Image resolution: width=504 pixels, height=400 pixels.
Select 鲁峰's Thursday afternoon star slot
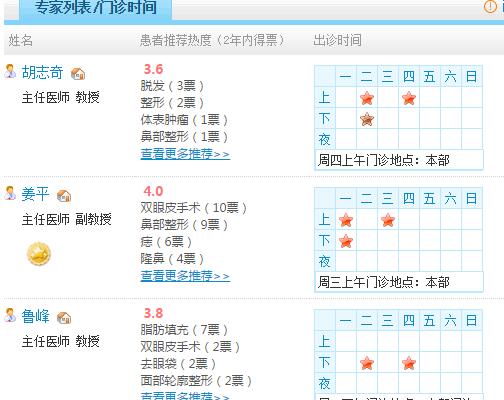pos(409,363)
